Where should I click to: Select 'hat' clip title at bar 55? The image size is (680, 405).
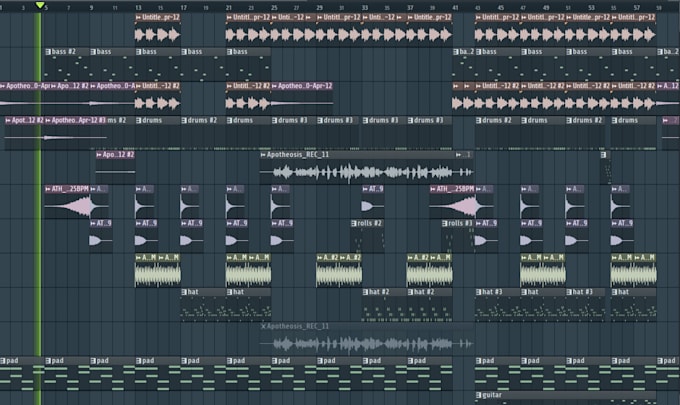click(623, 292)
